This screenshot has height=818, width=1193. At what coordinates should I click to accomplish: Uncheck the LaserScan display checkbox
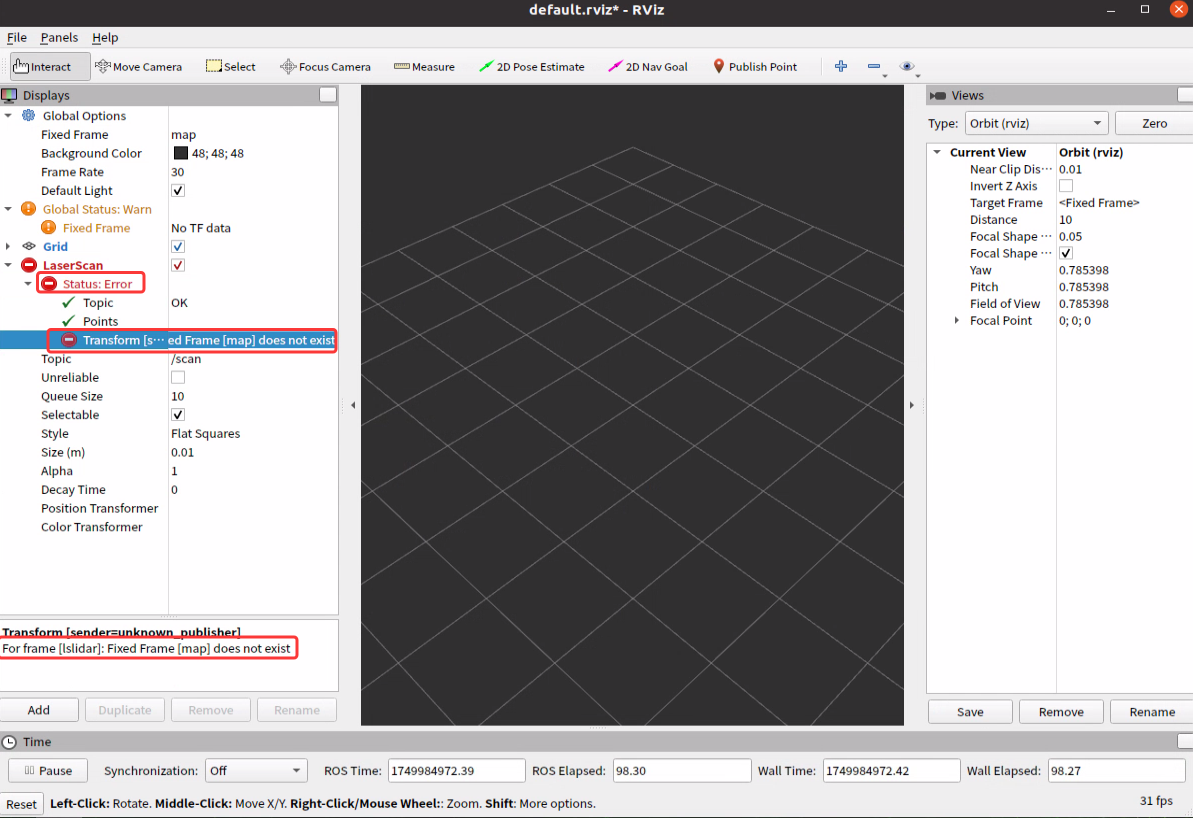[177, 265]
